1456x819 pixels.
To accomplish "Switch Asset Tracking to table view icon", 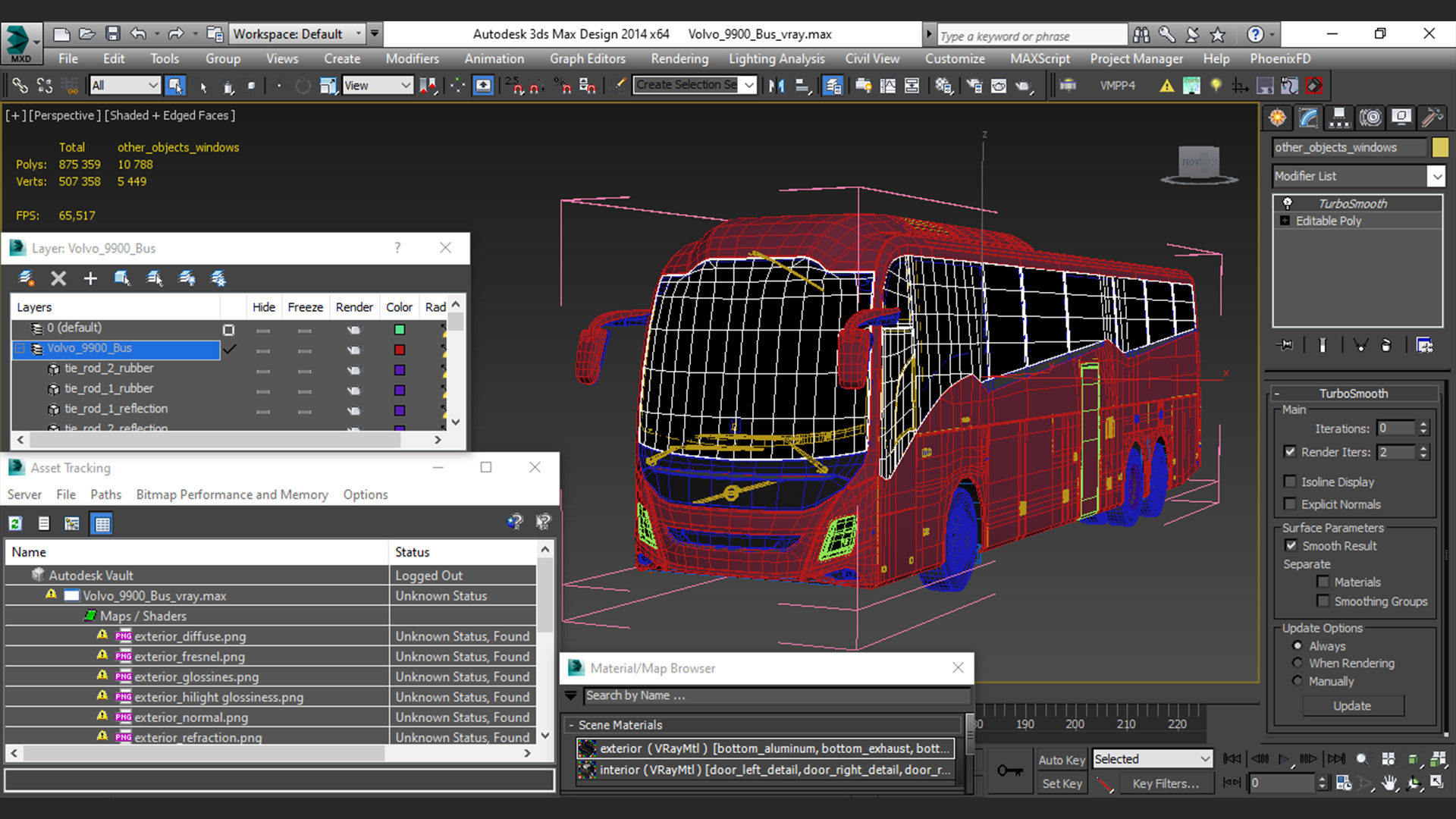I will tap(102, 523).
